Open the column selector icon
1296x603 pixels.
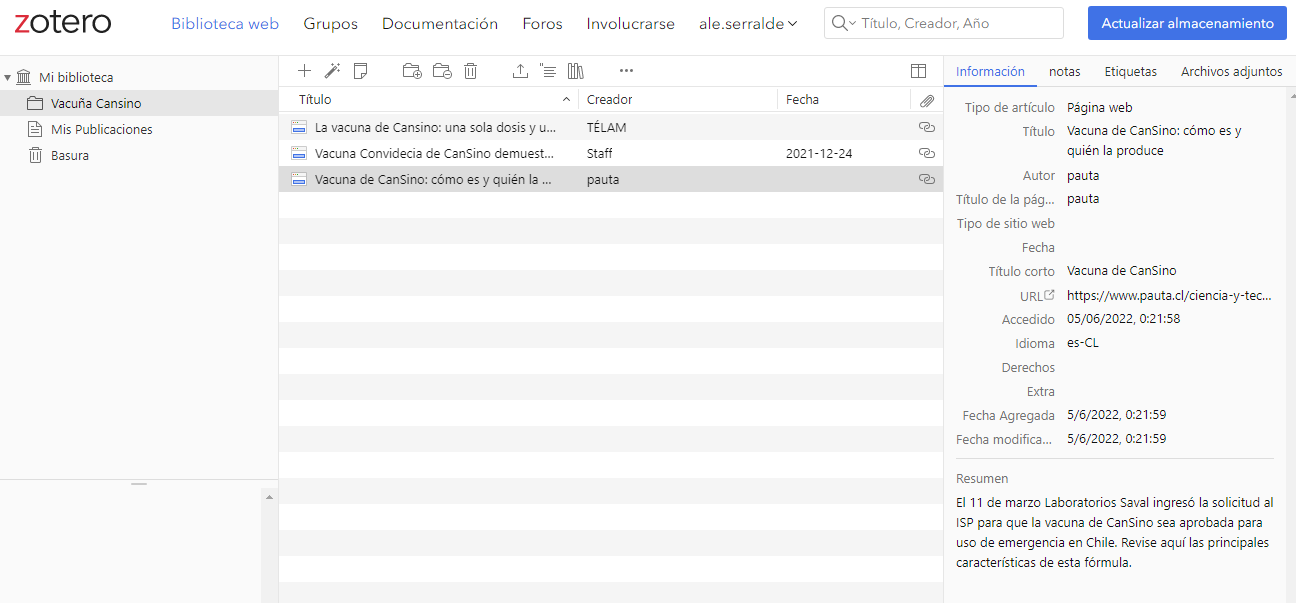pos(918,71)
